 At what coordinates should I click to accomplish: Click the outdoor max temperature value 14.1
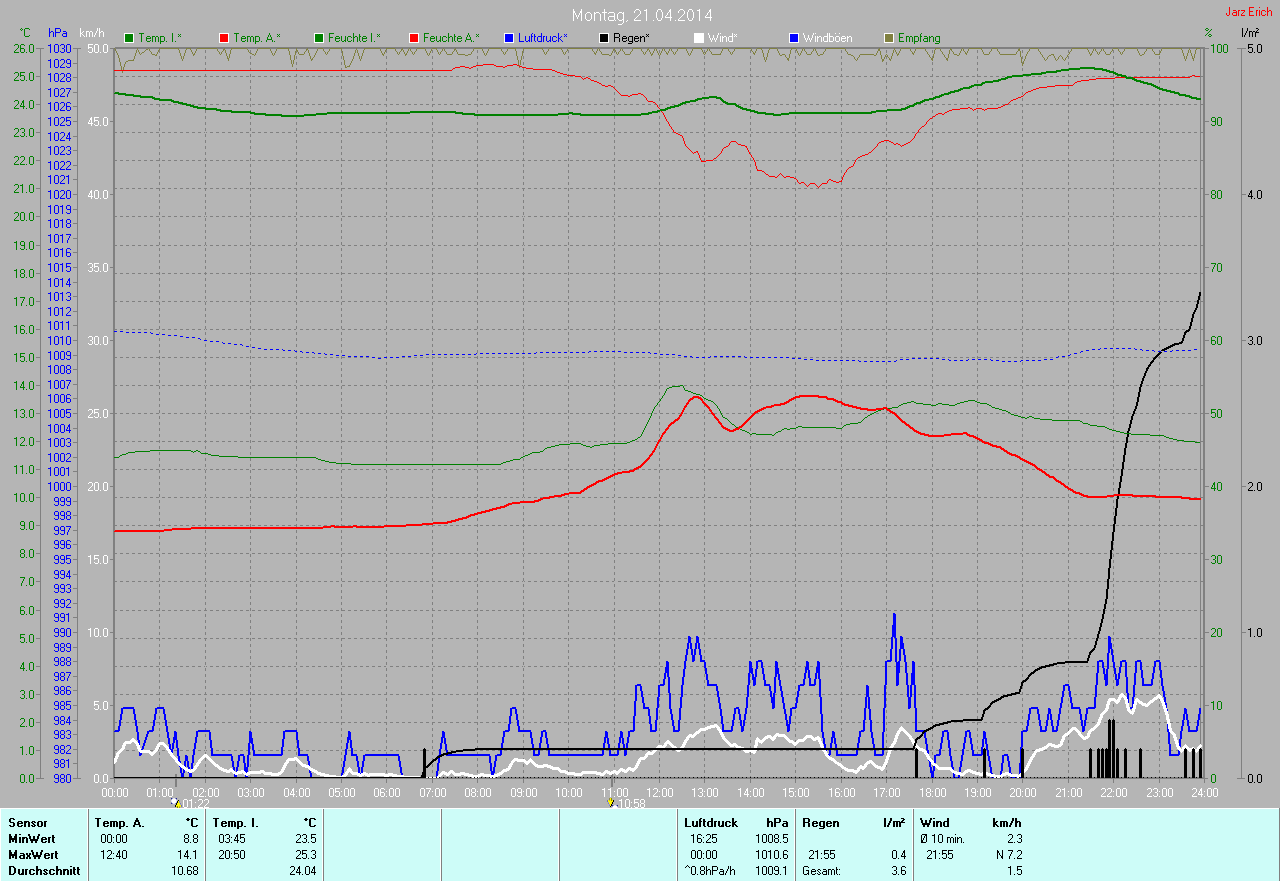[188, 855]
